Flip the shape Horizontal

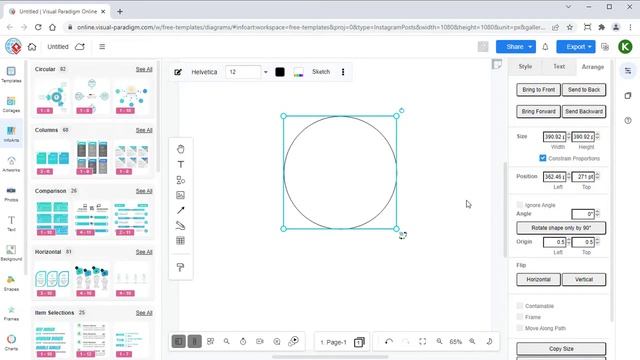coord(538,279)
